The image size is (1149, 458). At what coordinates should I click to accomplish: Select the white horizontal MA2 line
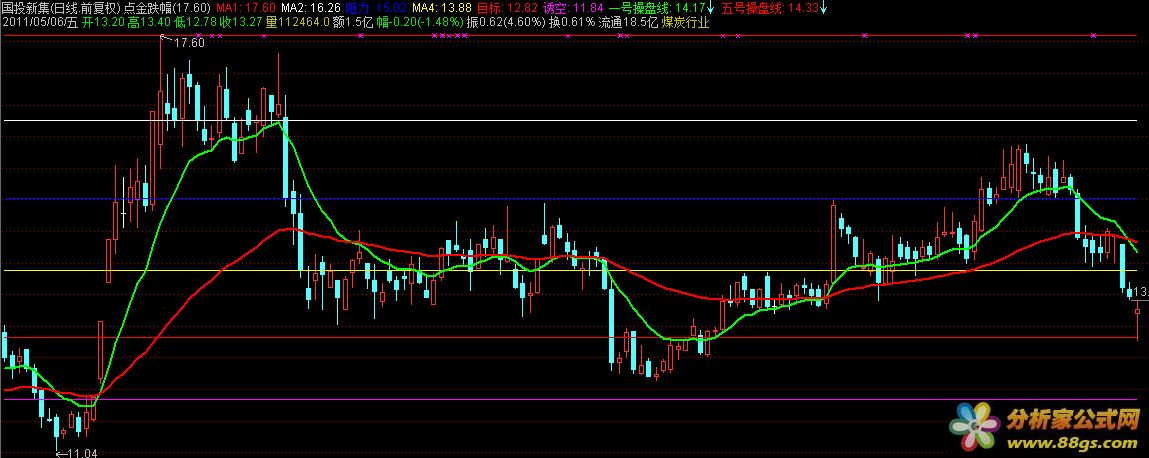572,119
